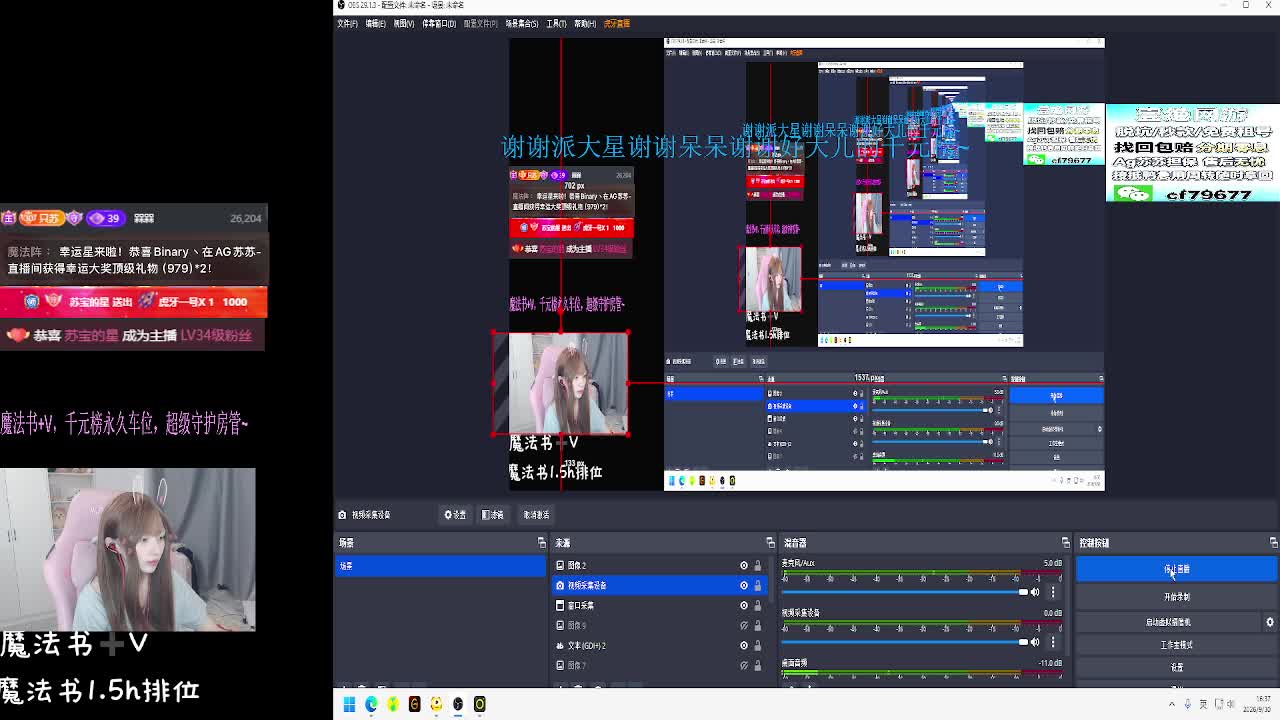
Task: Show the hidden 图像 7 source
Action: tap(744, 665)
